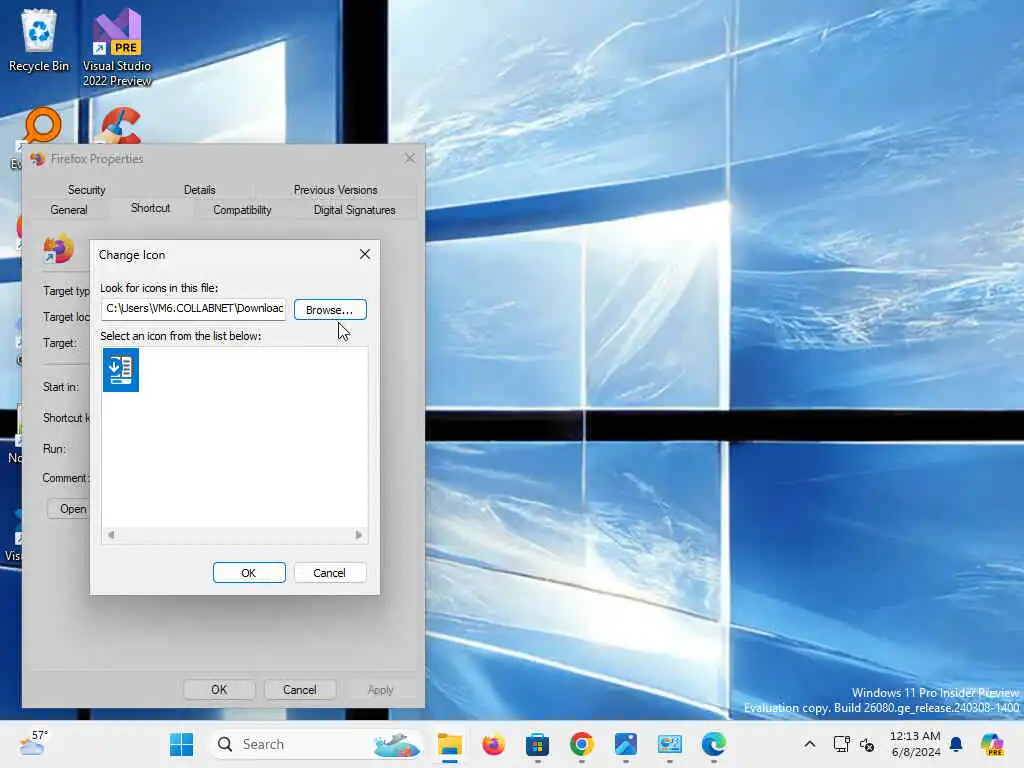The height and width of the screenshot is (768, 1024).
Task: Click the taskbar Search box
Action: tap(316, 744)
